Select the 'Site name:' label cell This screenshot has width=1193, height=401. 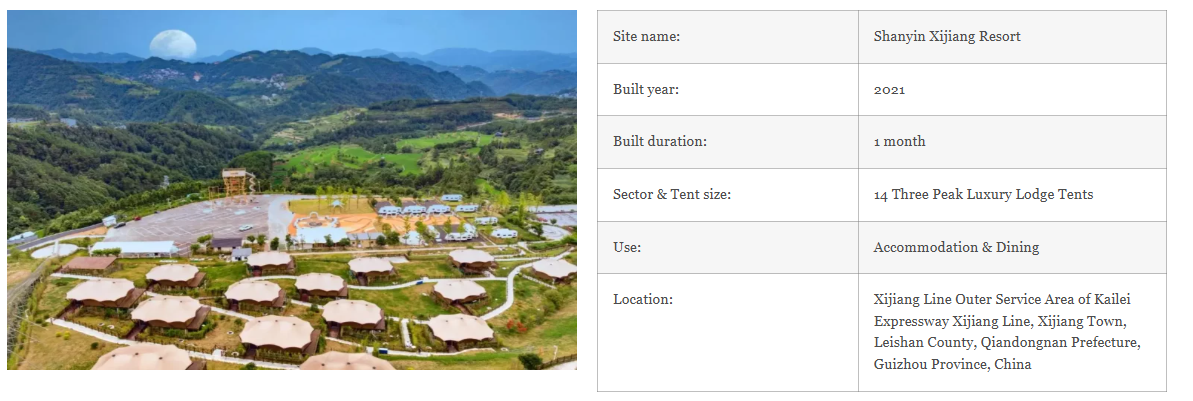(x=728, y=37)
